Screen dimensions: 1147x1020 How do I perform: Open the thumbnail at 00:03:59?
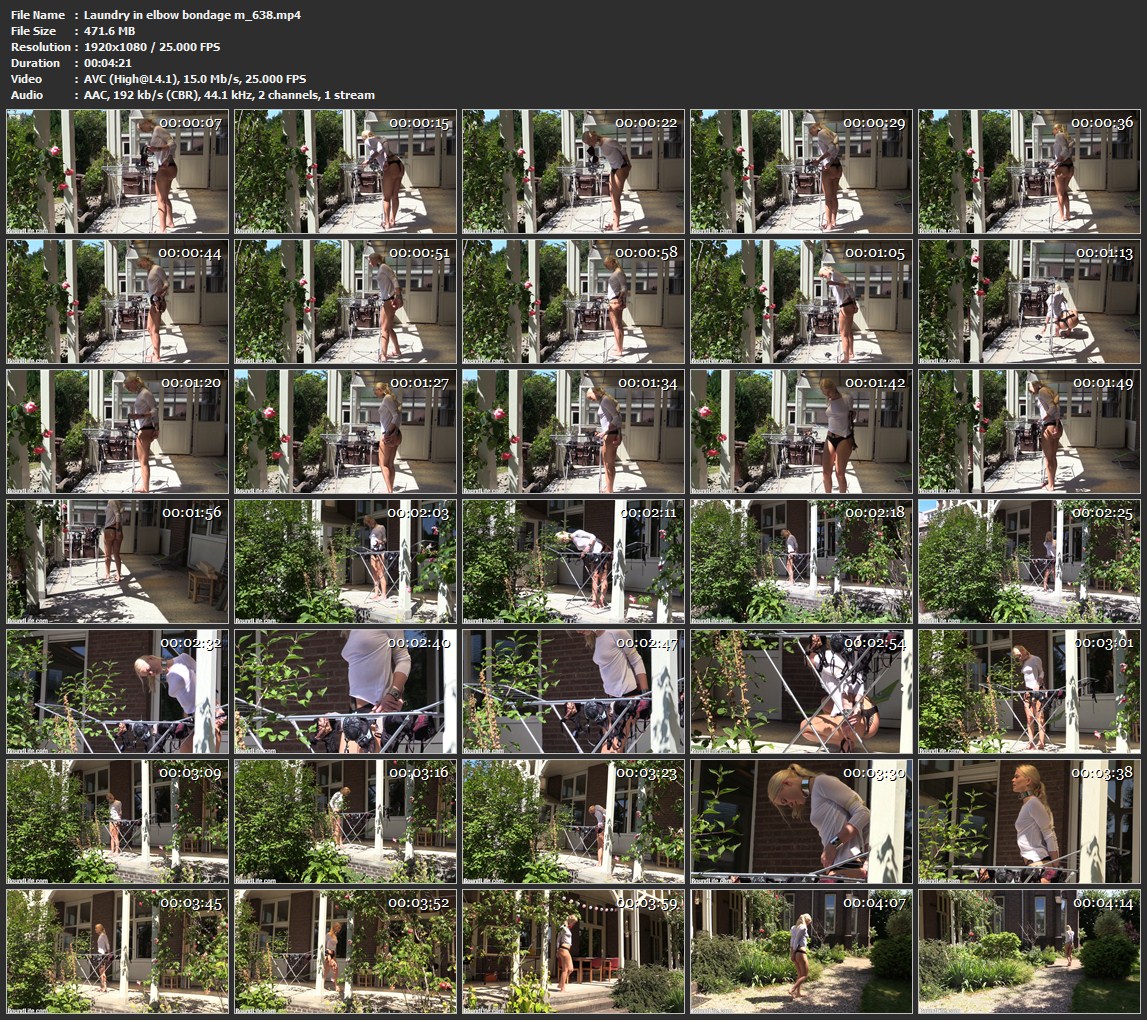(x=573, y=952)
